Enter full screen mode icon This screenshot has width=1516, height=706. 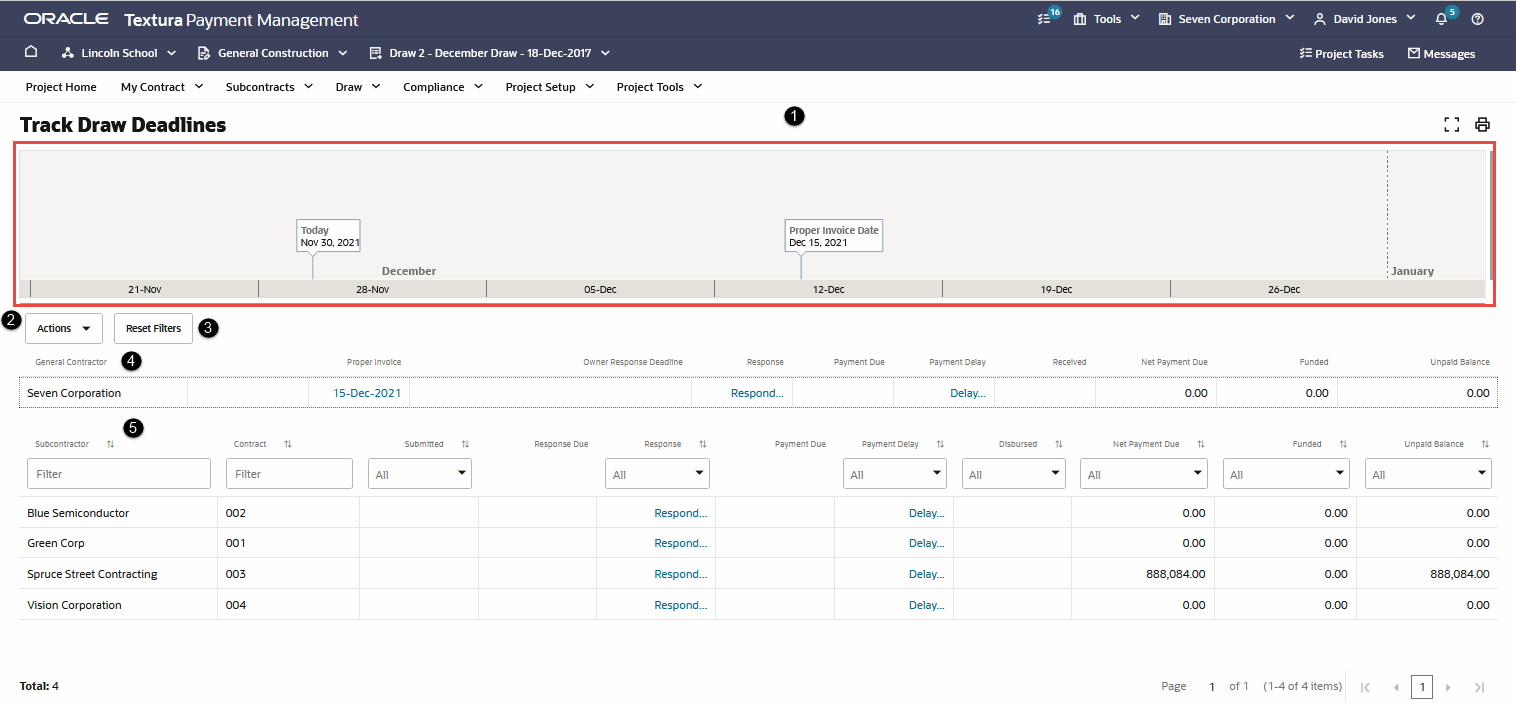tap(1452, 125)
